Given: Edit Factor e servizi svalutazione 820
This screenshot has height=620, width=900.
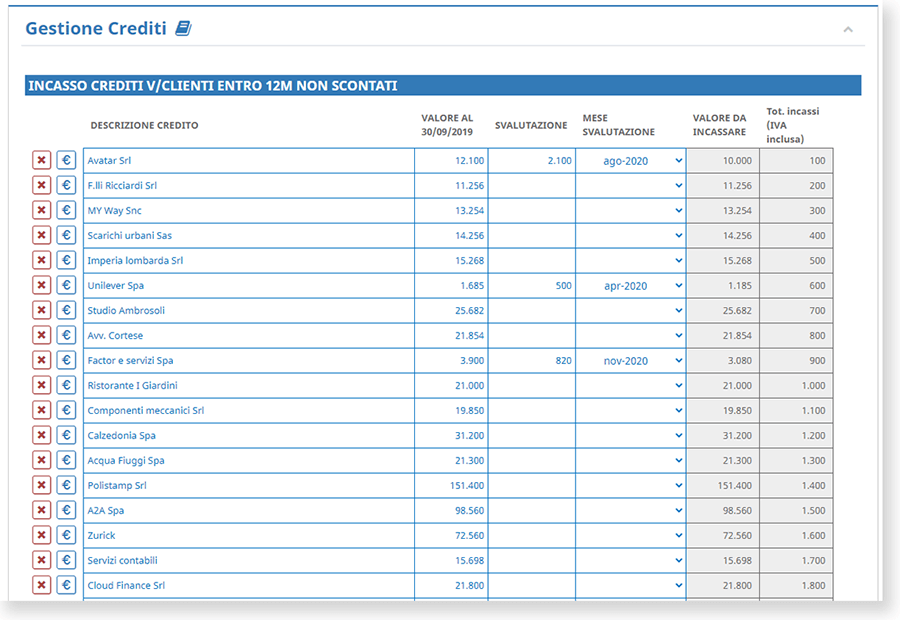Looking at the screenshot, I should pos(532,361).
